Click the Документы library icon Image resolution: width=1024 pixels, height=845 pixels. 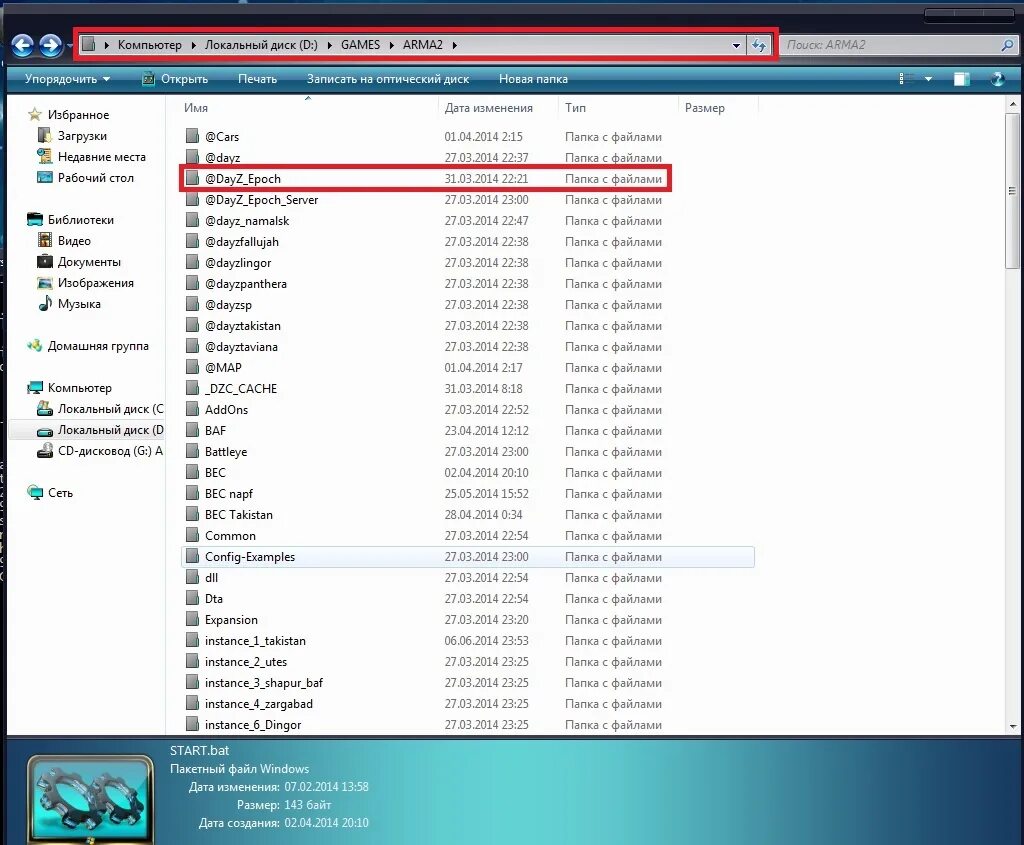click(x=44, y=261)
